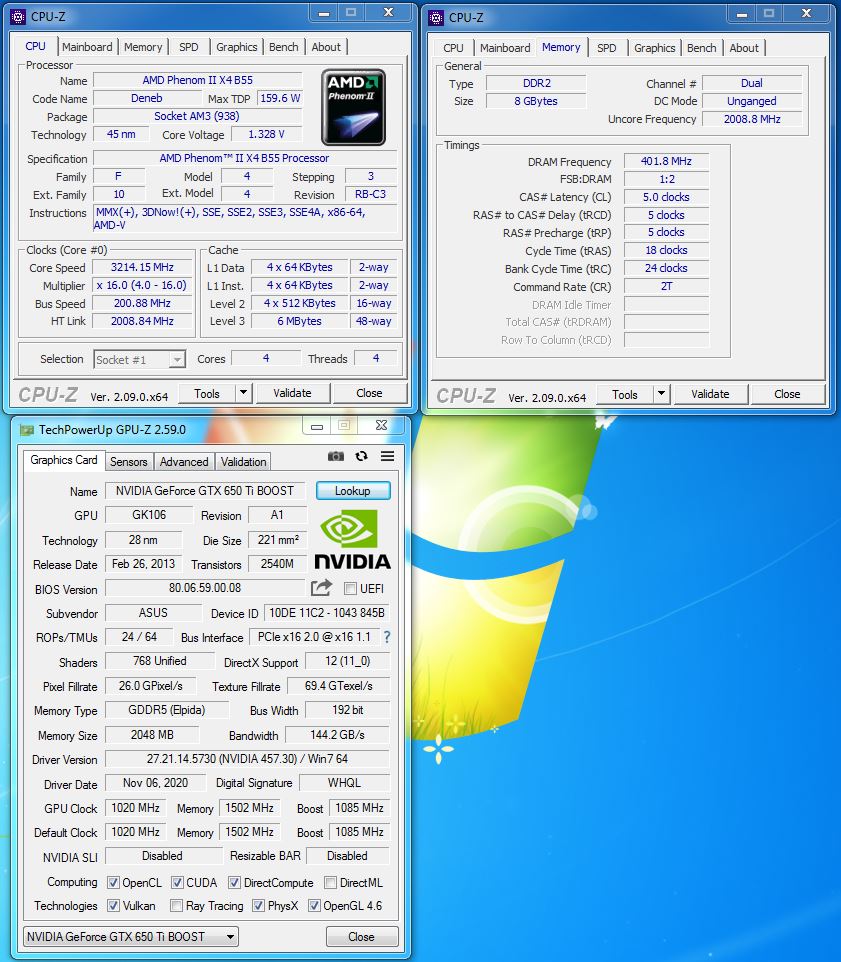This screenshot has height=962, width=841.
Task: Open the Socket #1 selection dropdown
Action: pyautogui.click(x=139, y=359)
